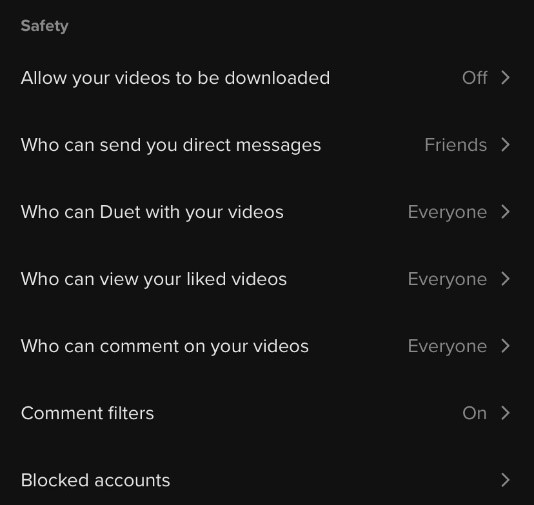Screen dimensions: 534x505
Task: Tap chevron arrow on liked videos row
Action: coord(506,279)
